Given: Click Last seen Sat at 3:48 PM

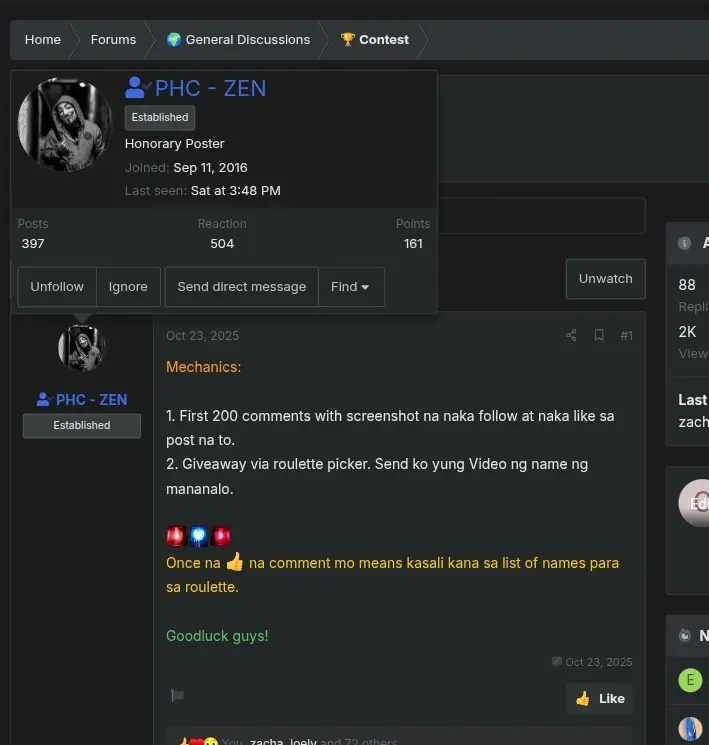Looking at the screenshot, I should tap(202, 191).
